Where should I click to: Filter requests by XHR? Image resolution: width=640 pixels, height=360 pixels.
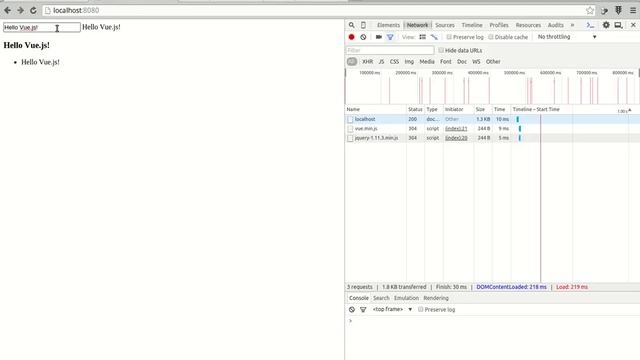pos(367,62)
